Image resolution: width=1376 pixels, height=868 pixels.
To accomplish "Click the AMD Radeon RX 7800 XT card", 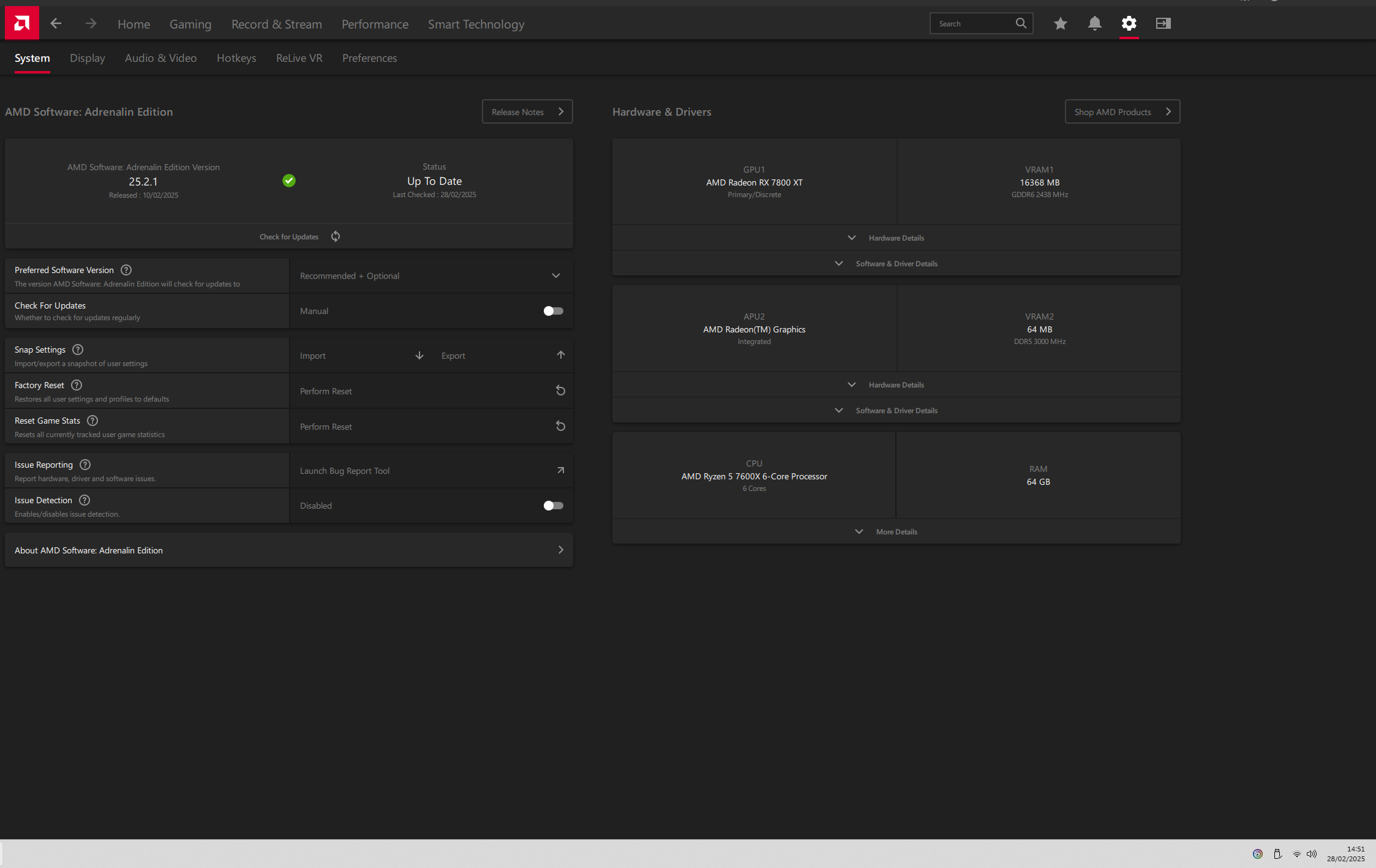I will point(754,182).
